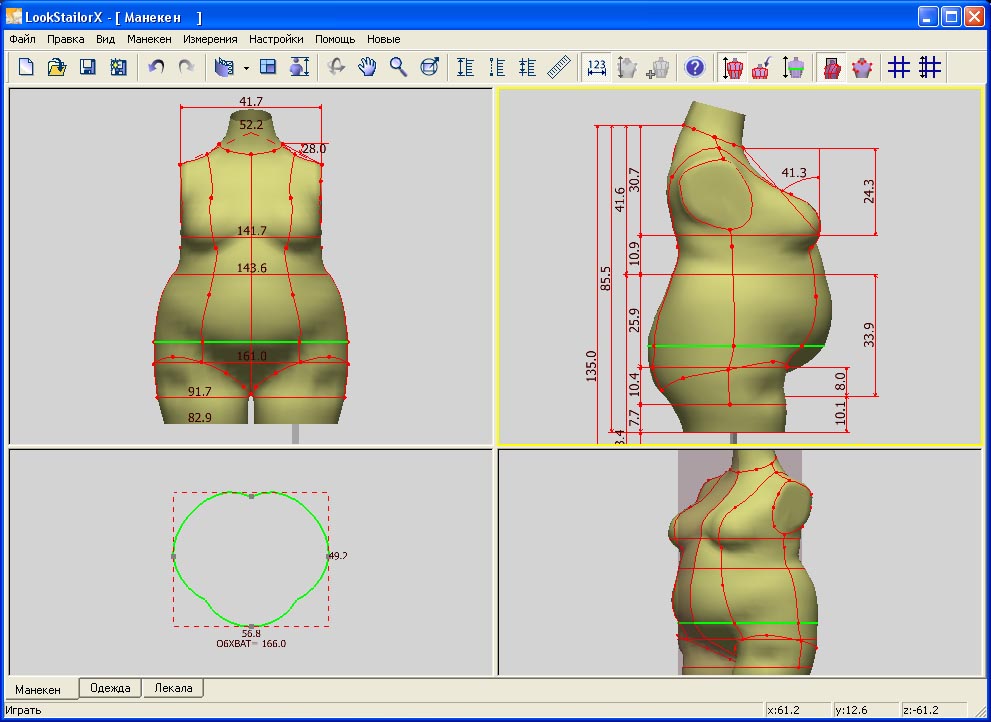Click the plain blue grid icon

899,66
